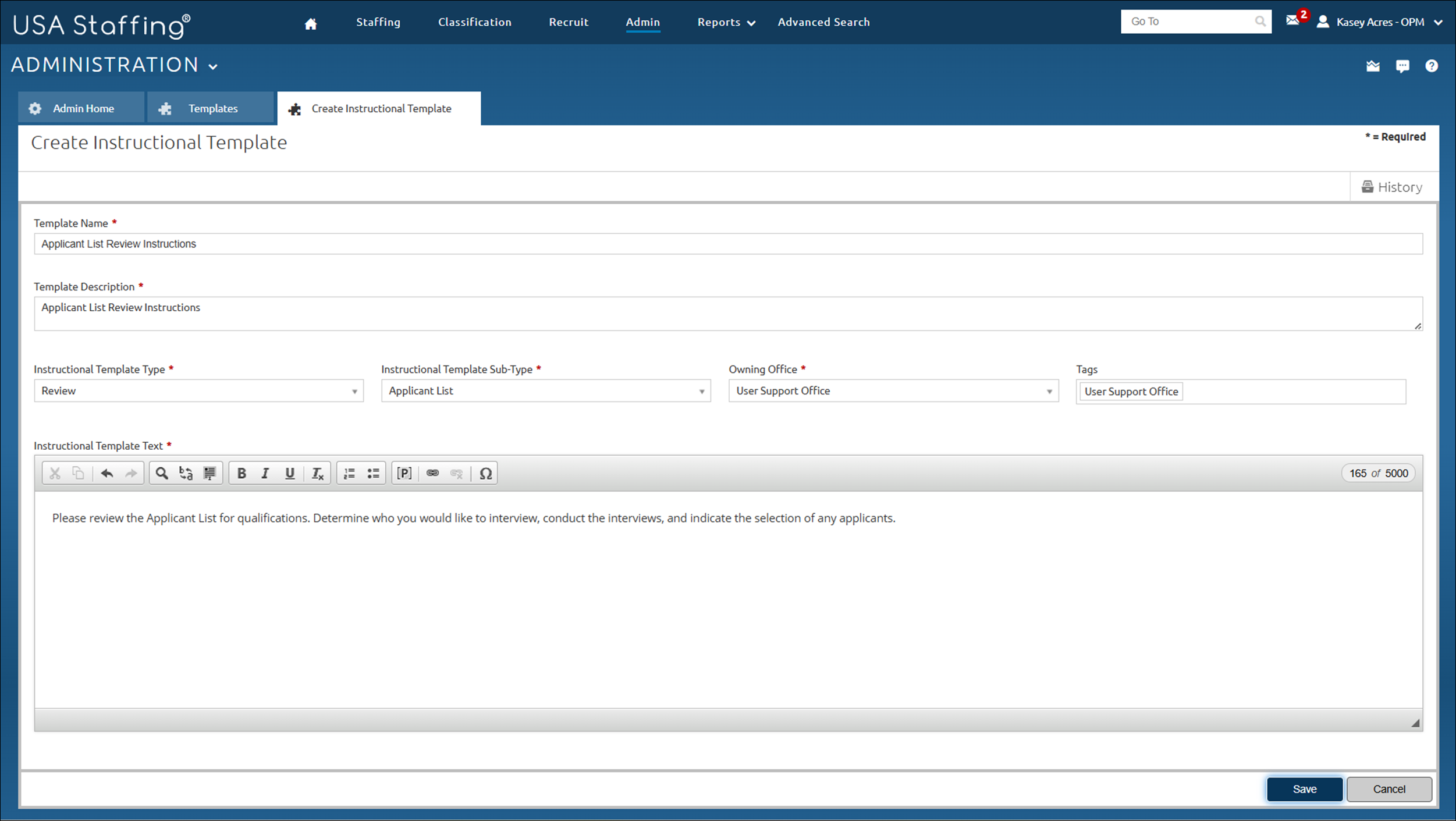Switch to the Templates tab

point(212,108)
